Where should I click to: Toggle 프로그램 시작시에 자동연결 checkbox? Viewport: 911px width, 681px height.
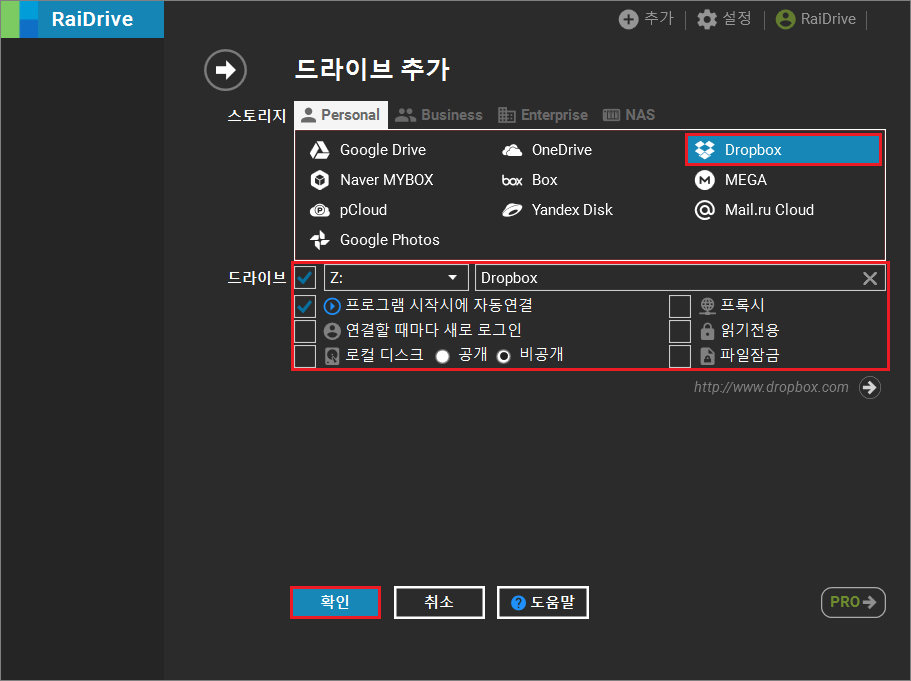tap(305, 306)
